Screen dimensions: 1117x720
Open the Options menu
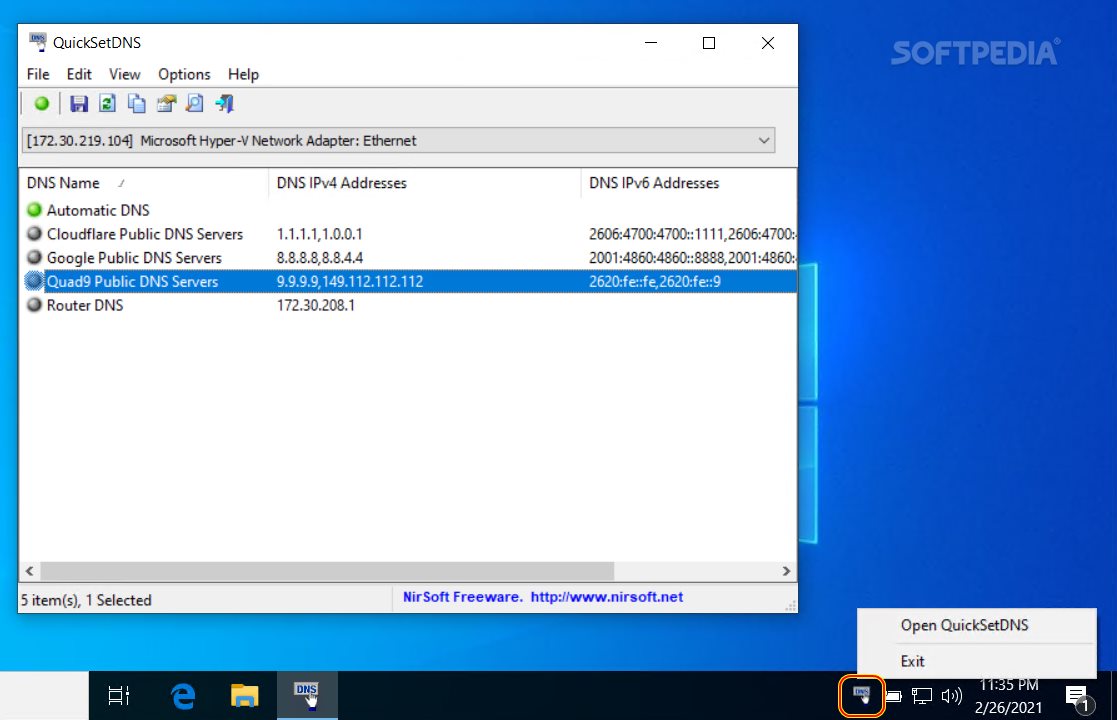click(184, 74)
